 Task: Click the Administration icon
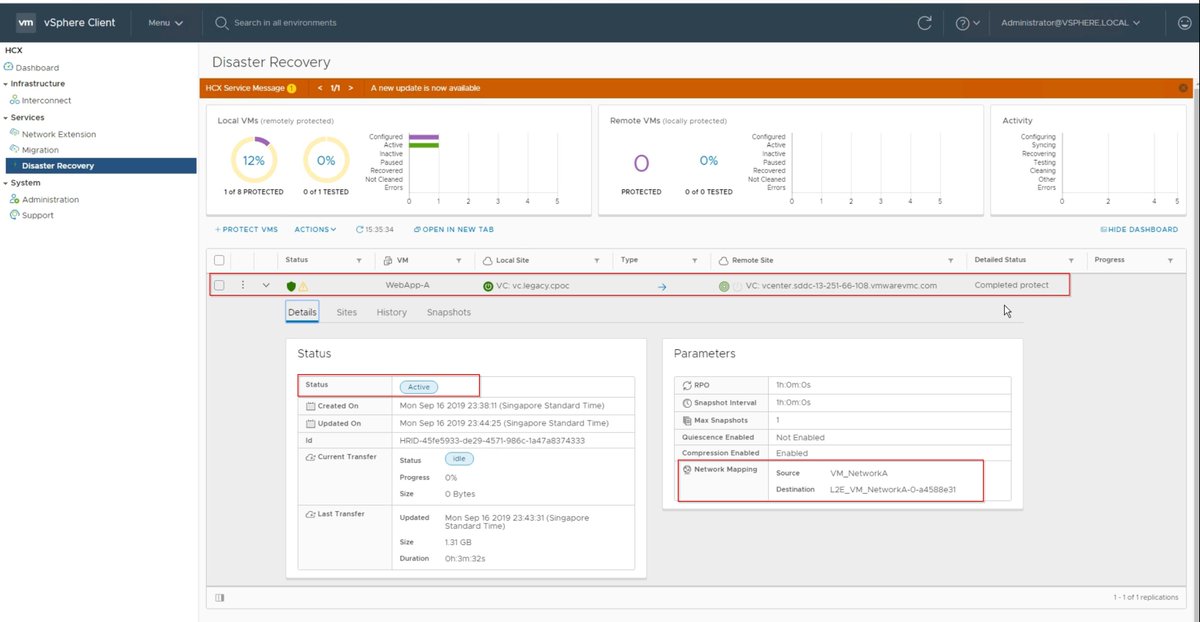point(14,199)
